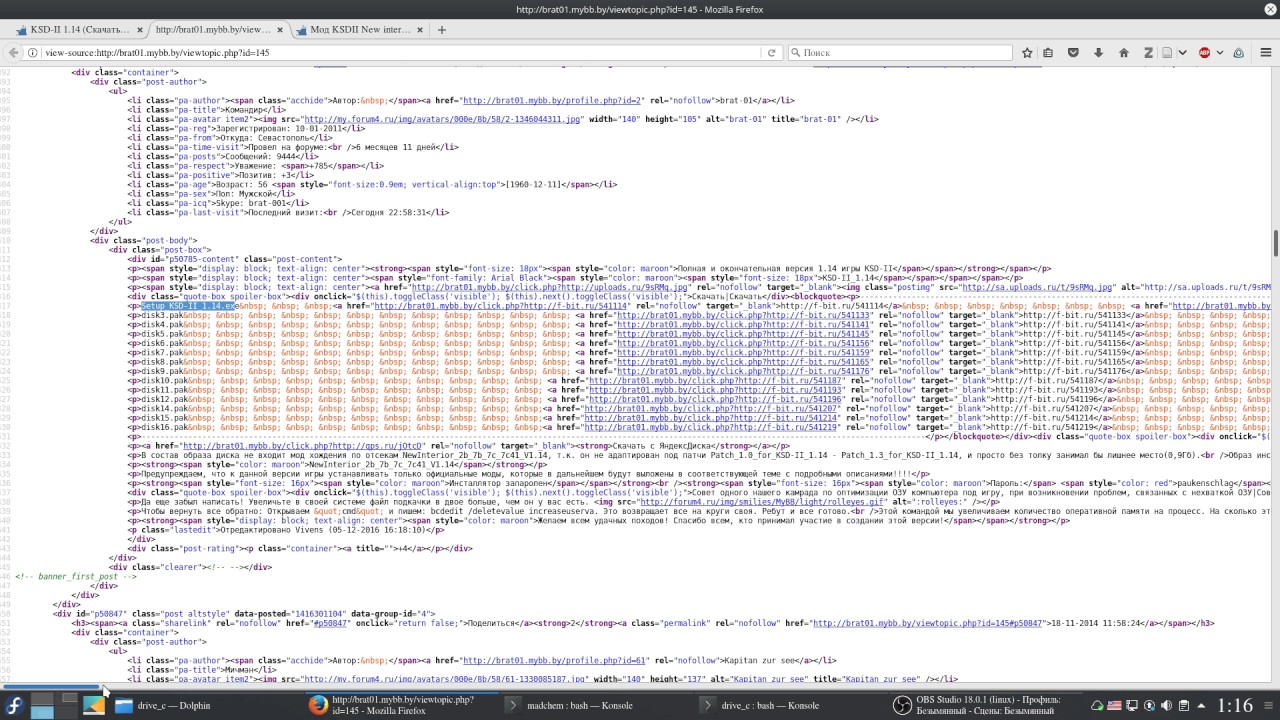1280x720 pixels.
Task: Bookmark this page with the star icon
Action: 1027,52
